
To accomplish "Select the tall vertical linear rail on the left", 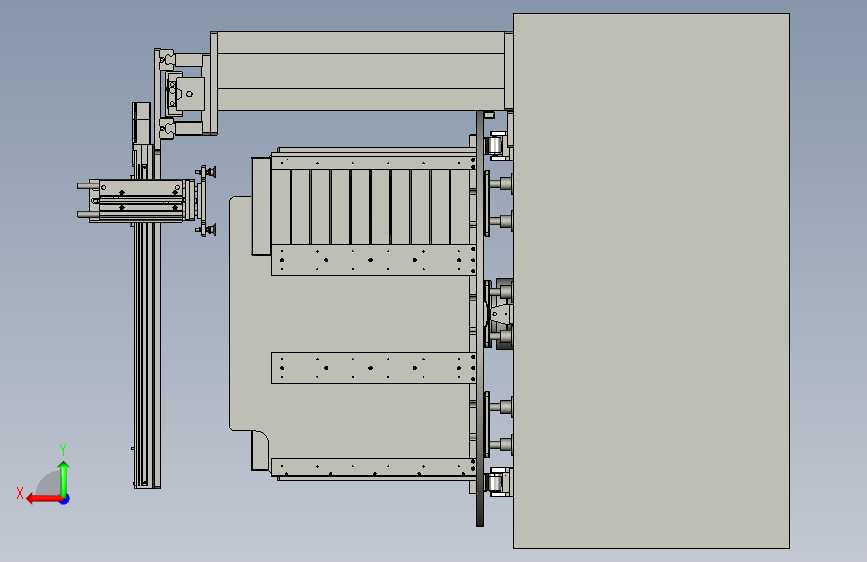I will [x=147, y=315].
